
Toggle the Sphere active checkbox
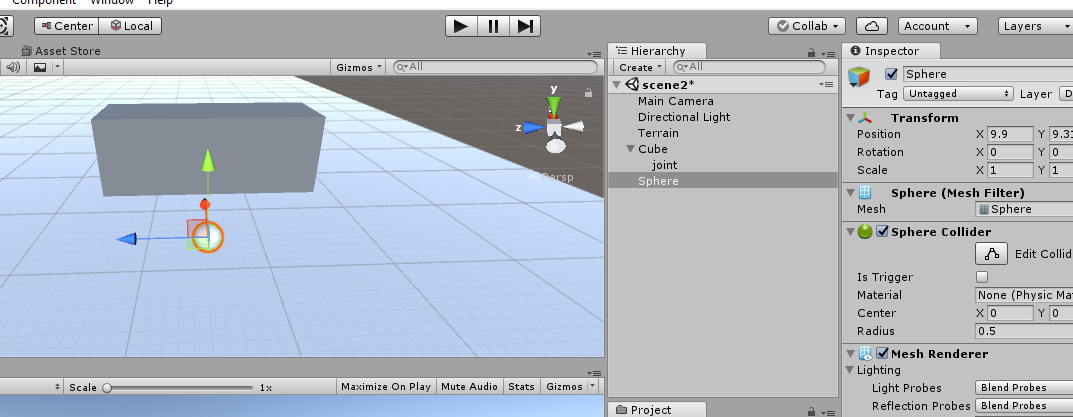point(891,74)
